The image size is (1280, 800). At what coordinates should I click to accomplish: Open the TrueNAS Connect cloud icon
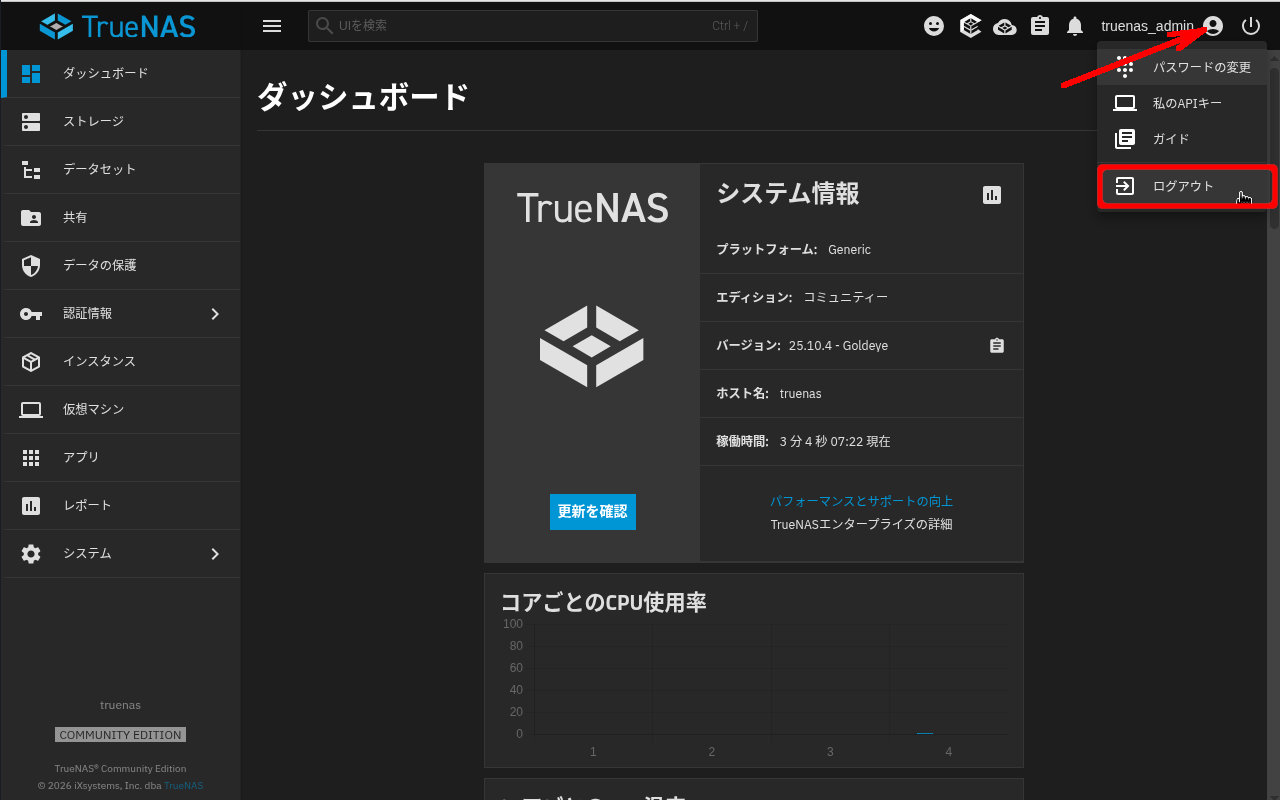[1005, 26]
